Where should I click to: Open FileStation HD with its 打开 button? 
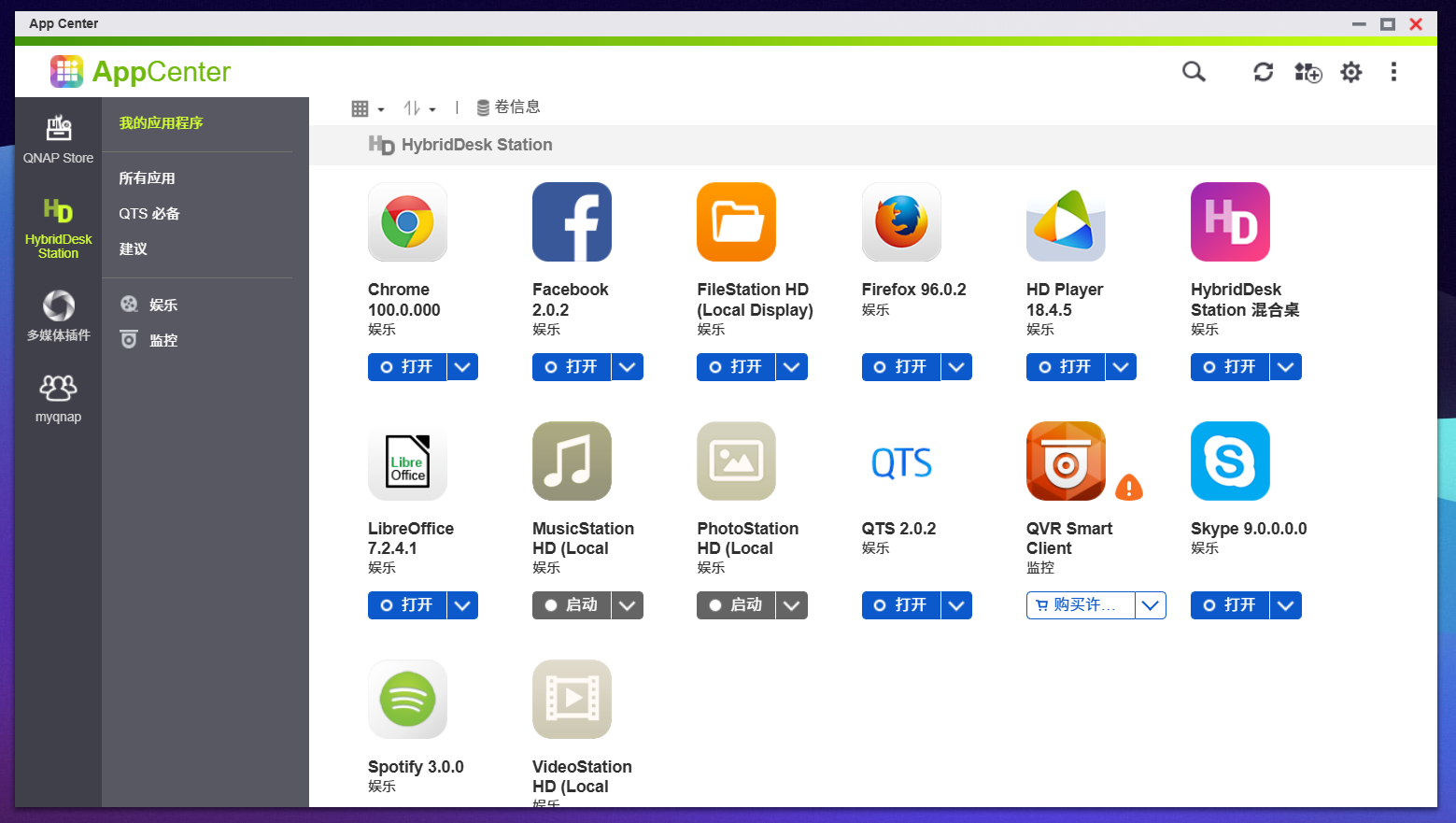736,367
